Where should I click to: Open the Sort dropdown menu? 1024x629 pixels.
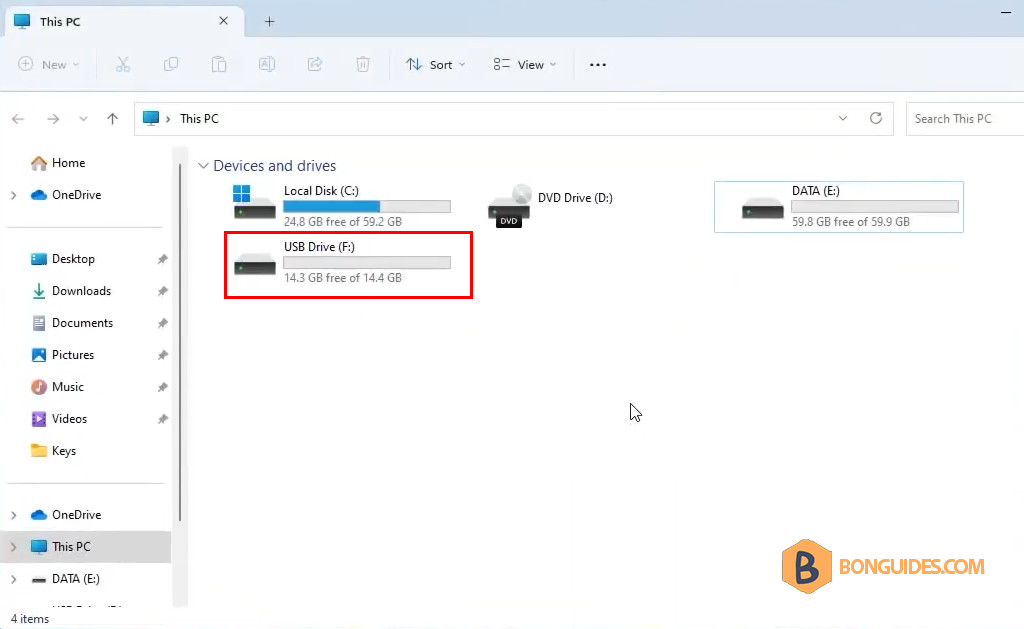436,64
